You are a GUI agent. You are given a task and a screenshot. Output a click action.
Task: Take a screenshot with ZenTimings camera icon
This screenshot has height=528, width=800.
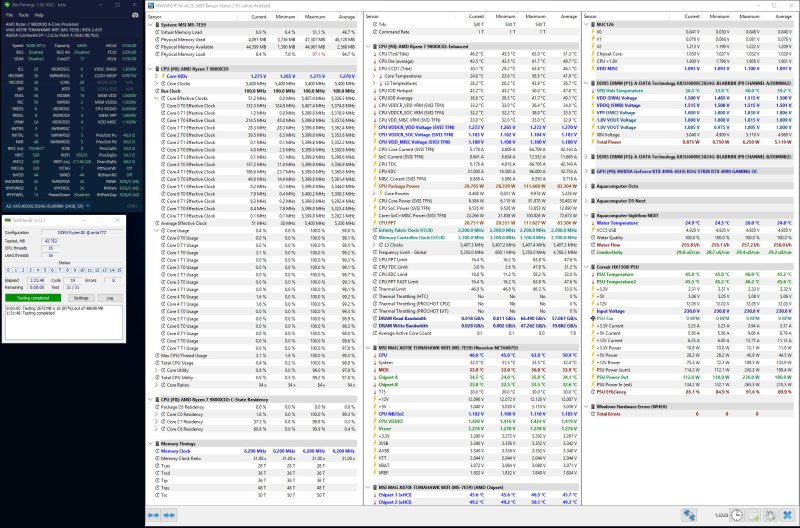pos(135,15)
